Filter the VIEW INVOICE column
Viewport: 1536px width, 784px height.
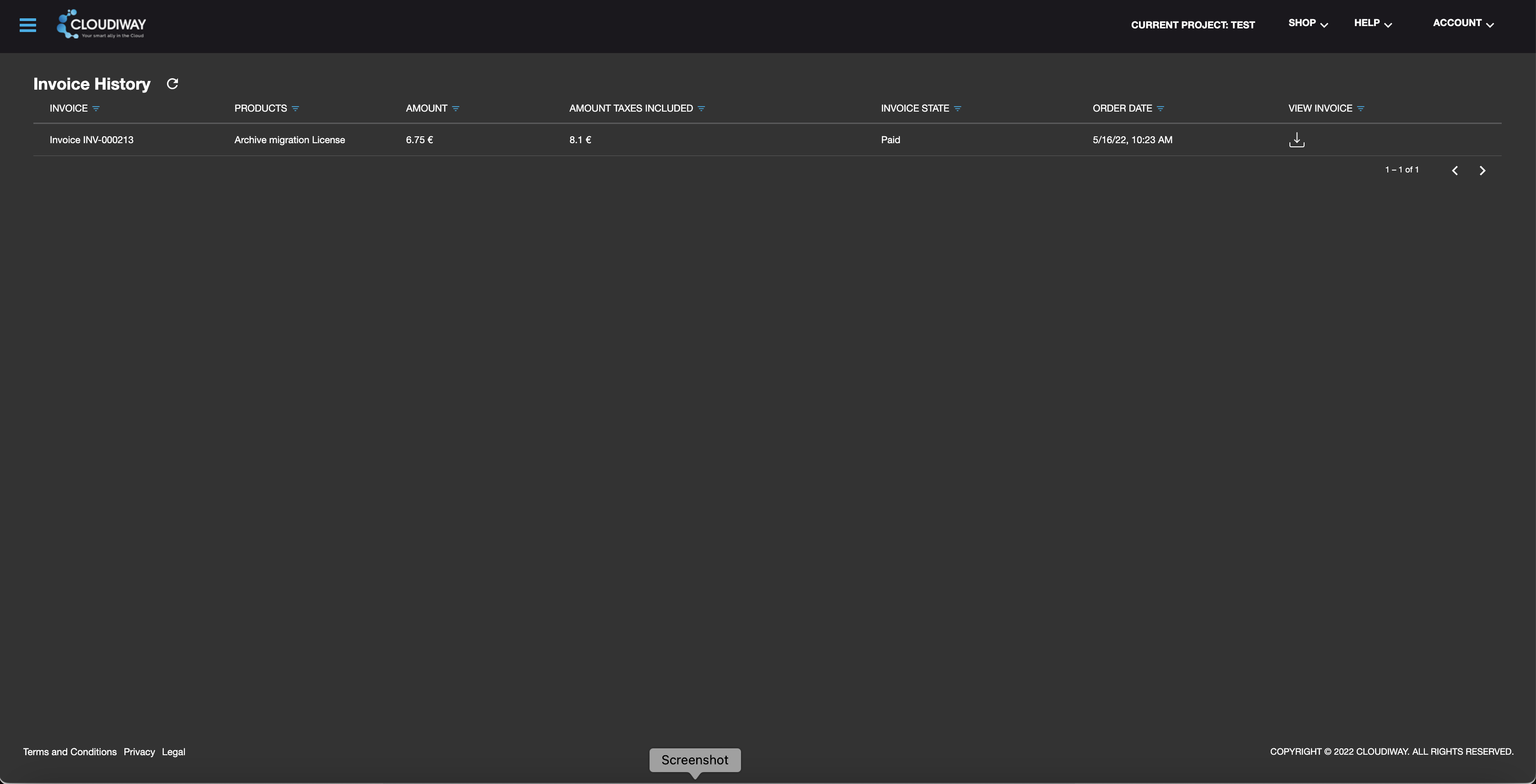1361,108
